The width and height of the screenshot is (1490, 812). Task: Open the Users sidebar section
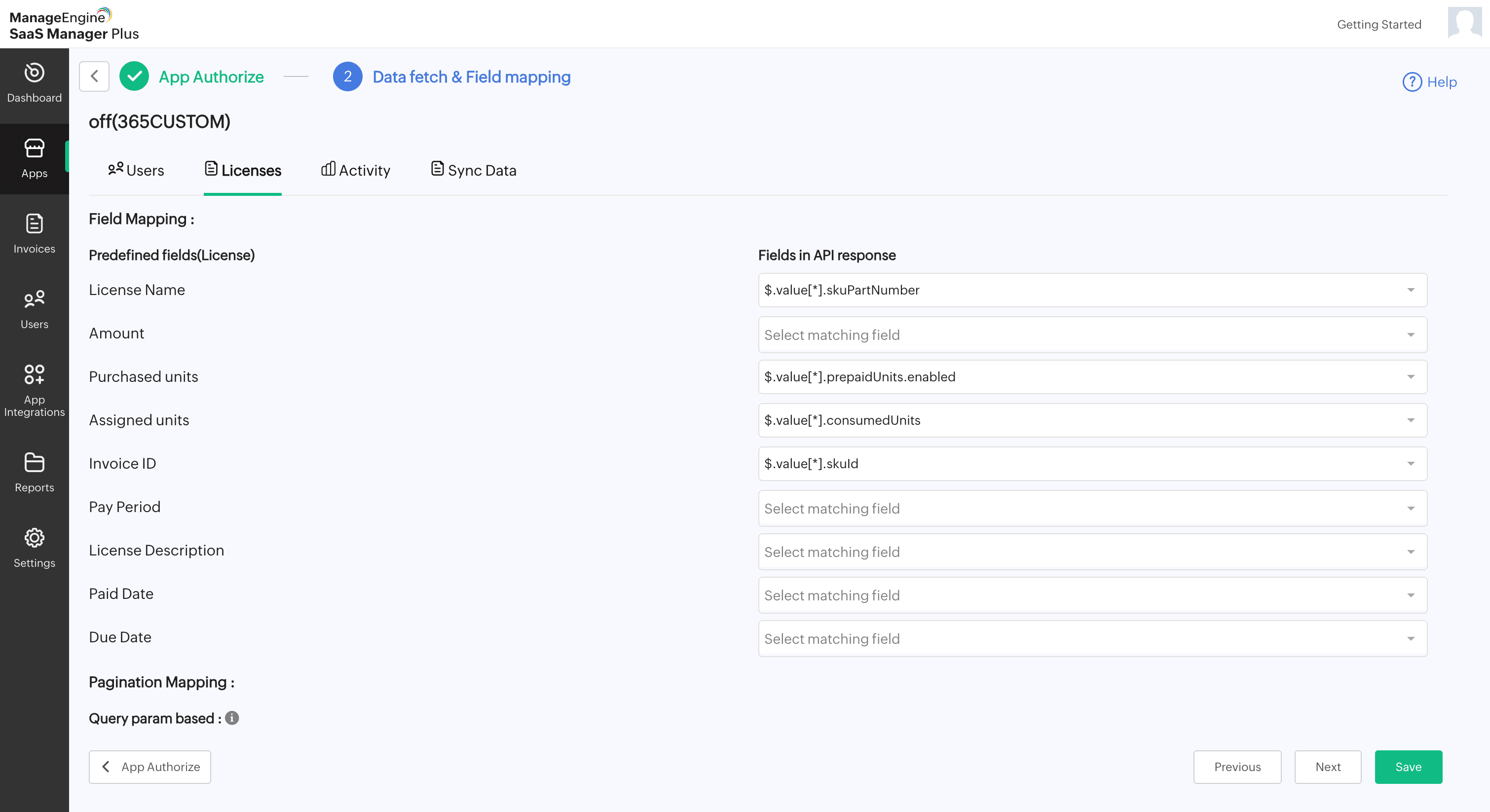tap(34, 309)
